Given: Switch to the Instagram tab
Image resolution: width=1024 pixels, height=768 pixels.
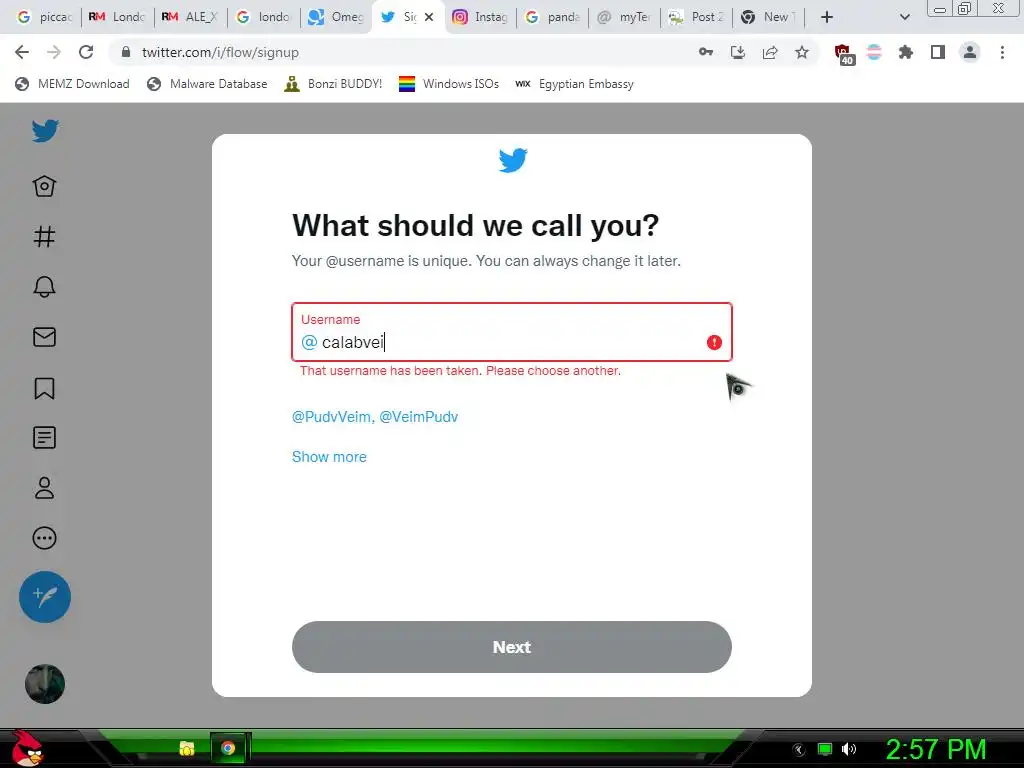Looking at the screenshot, I should pyautogui.click(x=481, y=17).
